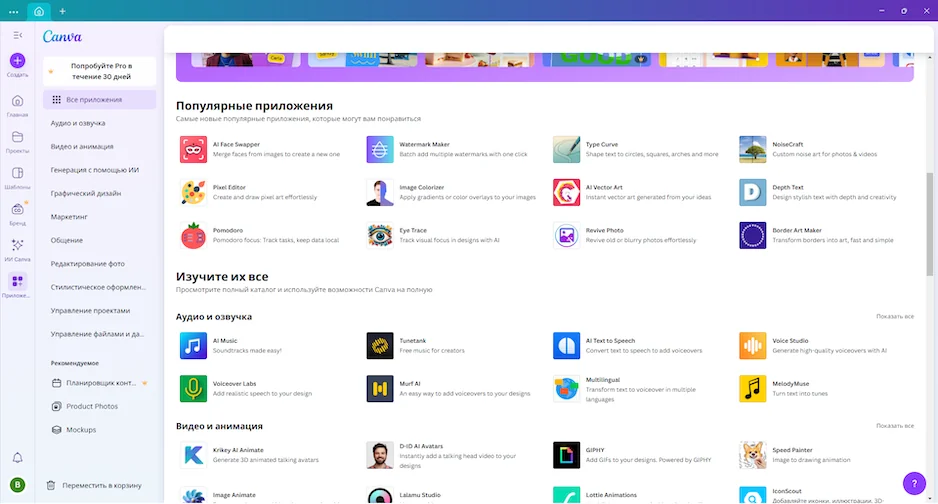Open Планировщик контента in Рекомендуемое
Image resolution: width=938 pixels, height=504 pixels.
pos(99,383)
